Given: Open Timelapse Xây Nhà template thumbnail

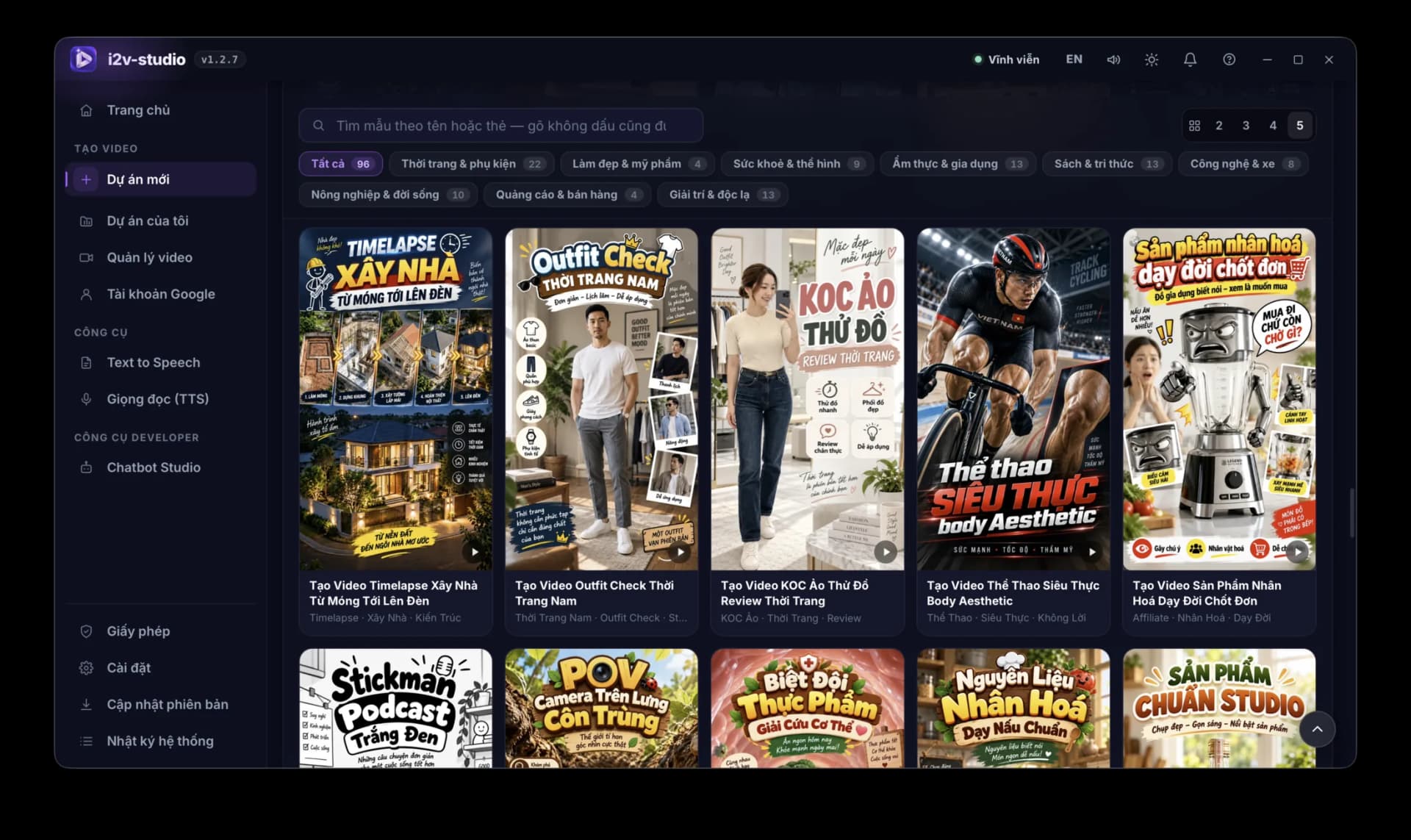Looking at the screenshot, I should 396,399.
